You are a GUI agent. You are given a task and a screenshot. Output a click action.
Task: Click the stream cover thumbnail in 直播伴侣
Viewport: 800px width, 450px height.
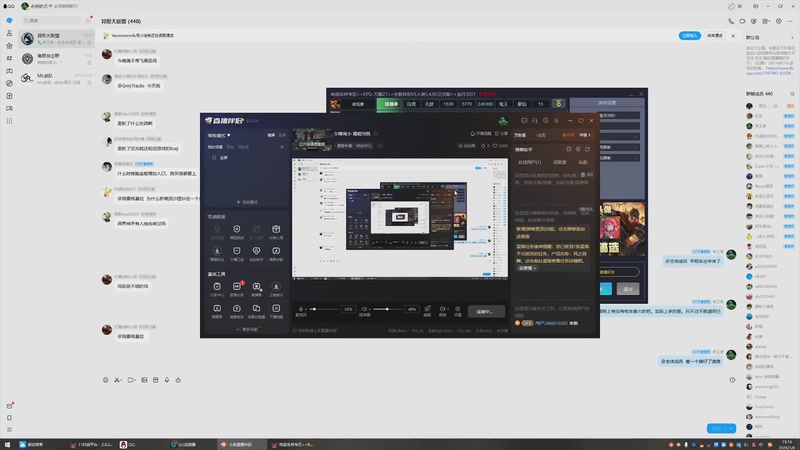click(x=312, y=139)
